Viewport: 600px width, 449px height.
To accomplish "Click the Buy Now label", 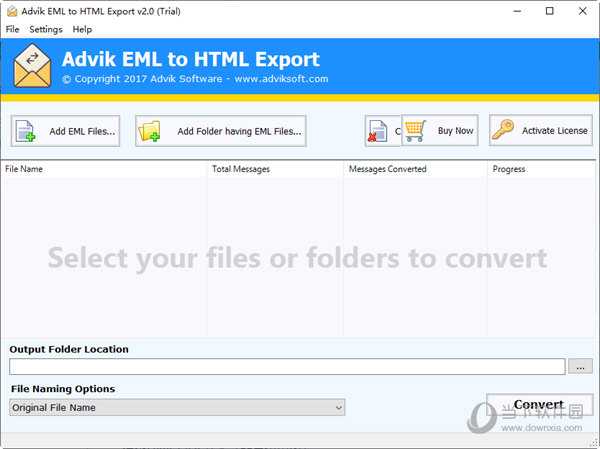I will click(x=455, y=131).
